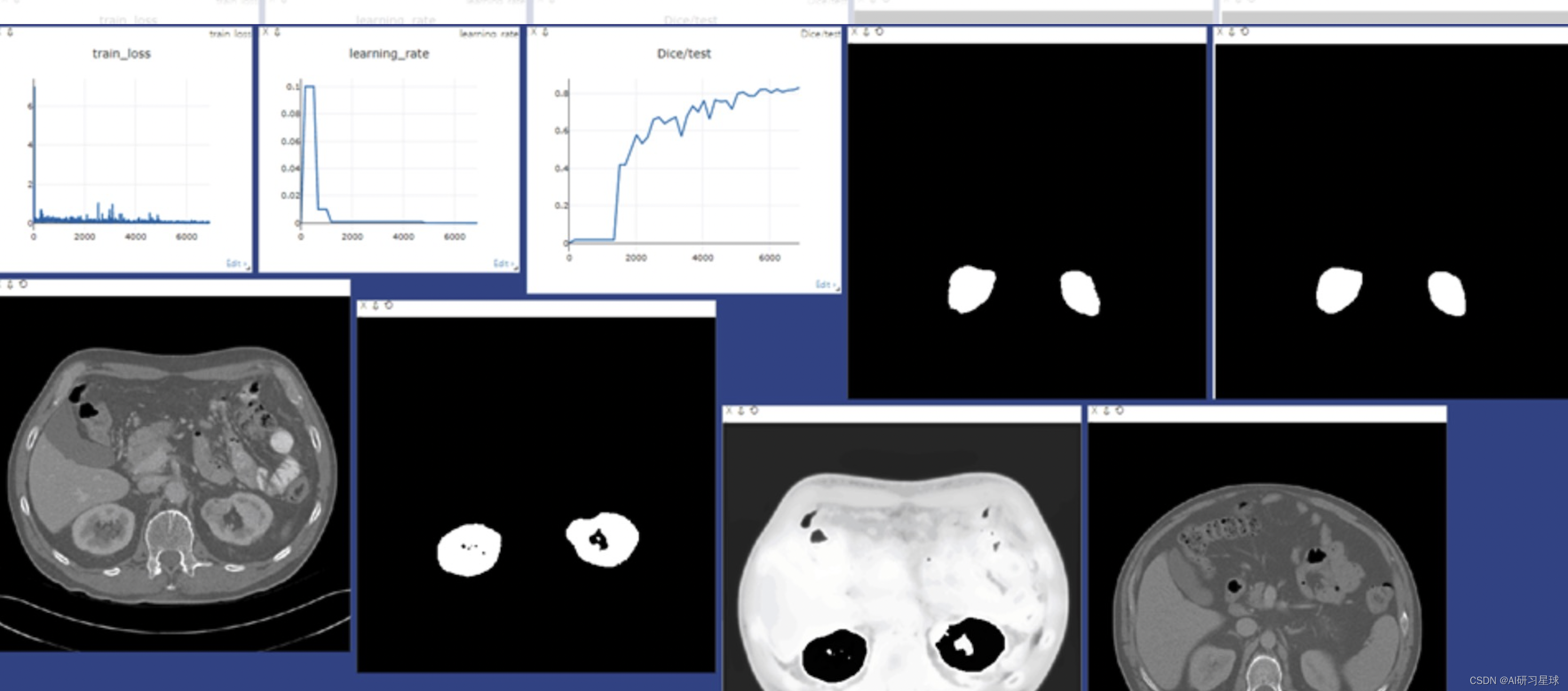Download the solid kidney mask image beside Dice/test
Screen dimensions: 1568x691
click(x=866, y=32)
